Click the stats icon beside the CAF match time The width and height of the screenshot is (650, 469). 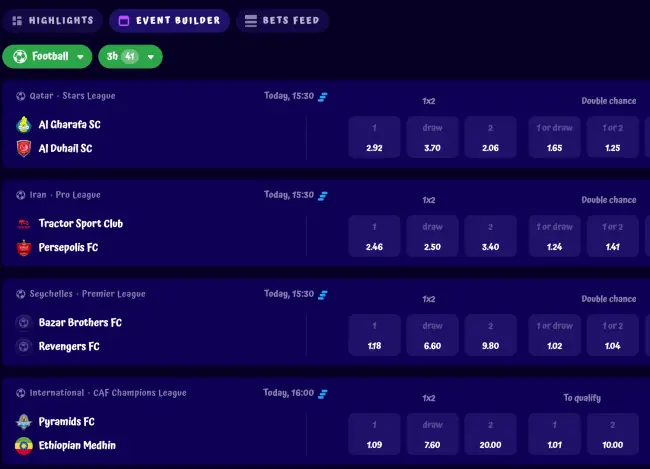[x=323, y=393]
